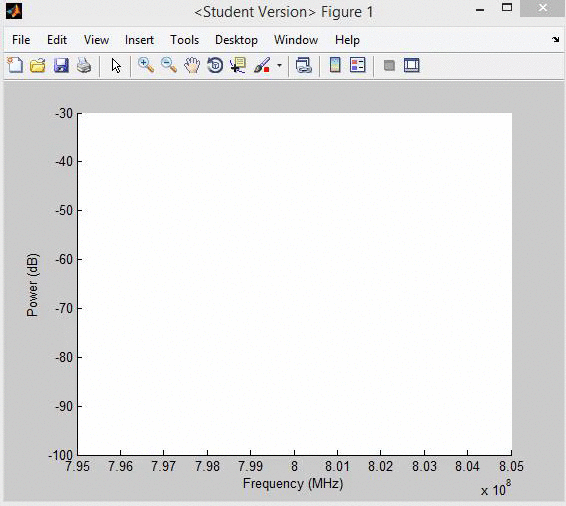This screenshot has height=506, width=566.
Task: Open the Tools menu
Action: pyautogui.click(x=184, y=40)
